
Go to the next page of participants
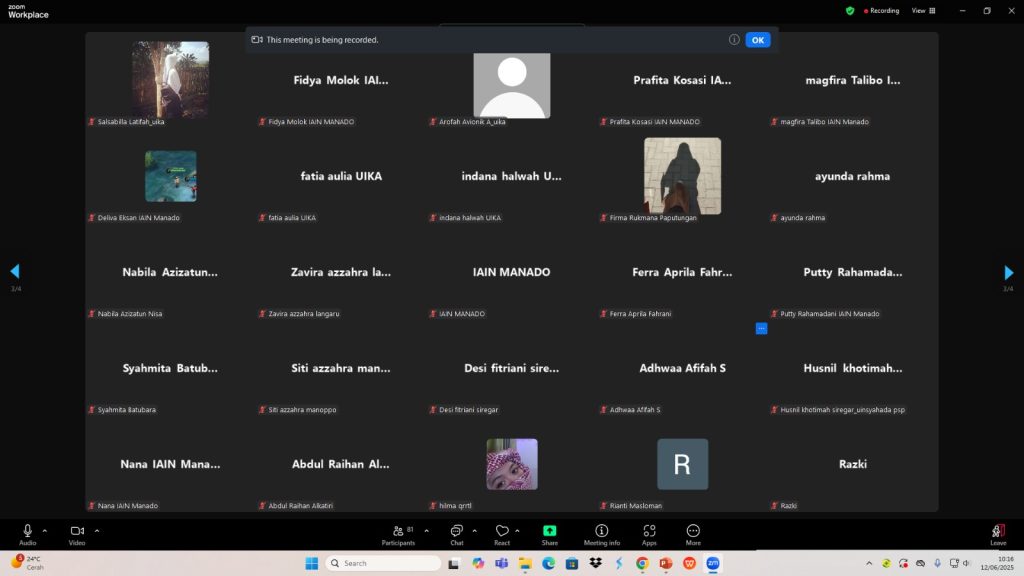pyautogui.click(x=1008, y=272)
